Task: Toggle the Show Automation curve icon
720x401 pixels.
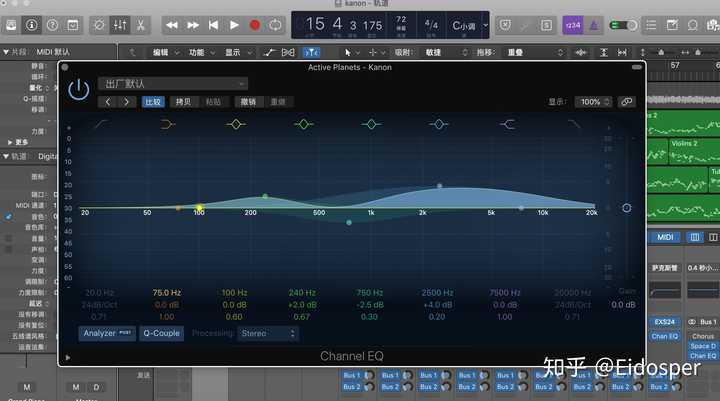Action: (x=270, y=52)
